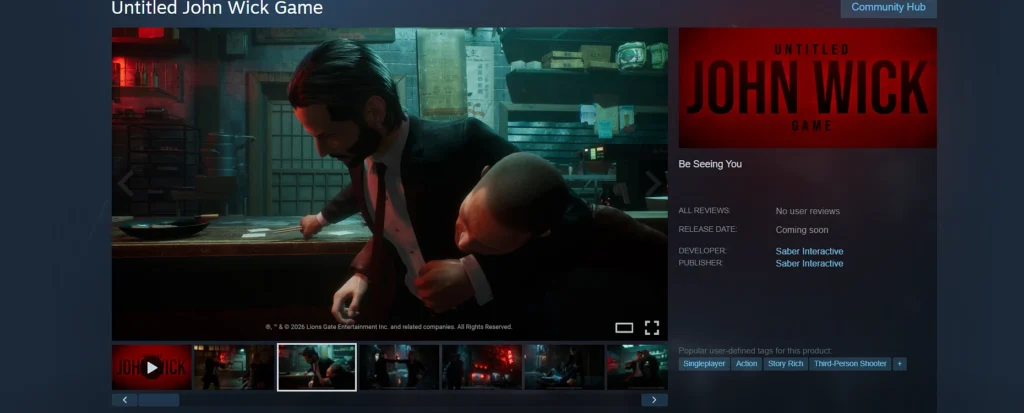Click the 'Coming soon' release date text
Viewport: 1024px width, 413px height.
pyautogui.click(x=802, y=230)
